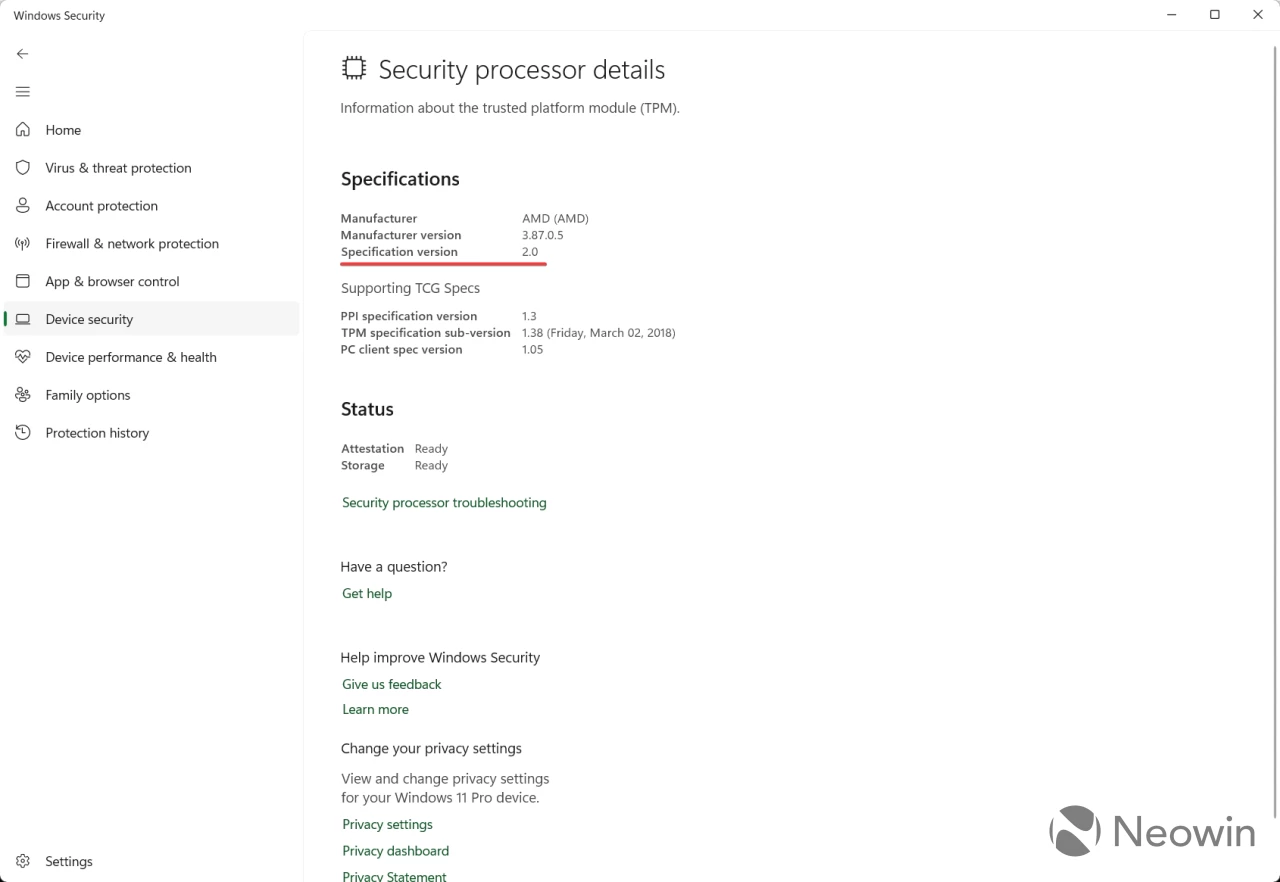Open Security processor troubleshooting
The height and width of the screenshot is (882, 1280).
[444, 502]
